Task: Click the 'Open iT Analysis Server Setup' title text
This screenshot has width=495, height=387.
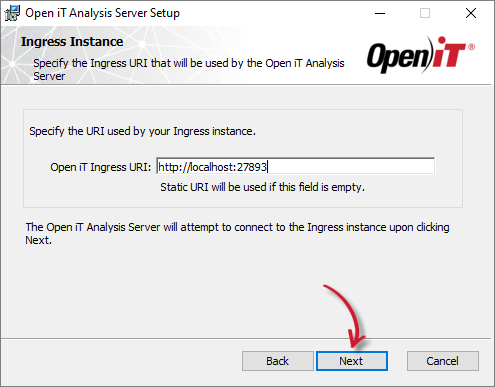Action: click(102, 13)
